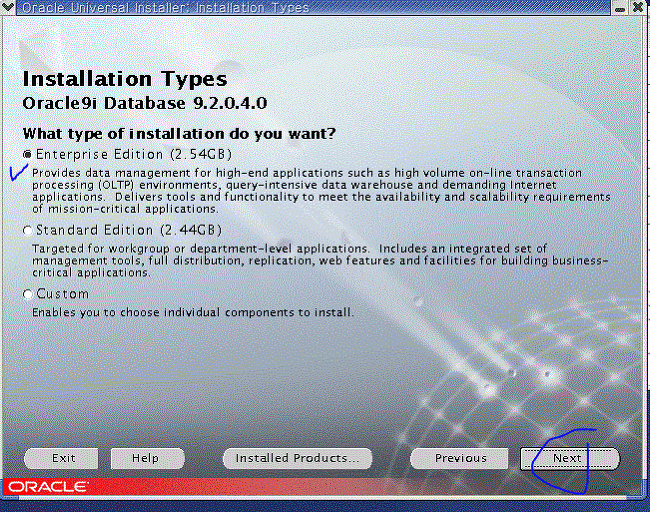The height and width of the screenshot is (512, 650).
Task: Close the installer window with X
Action: tap(638, 7)
